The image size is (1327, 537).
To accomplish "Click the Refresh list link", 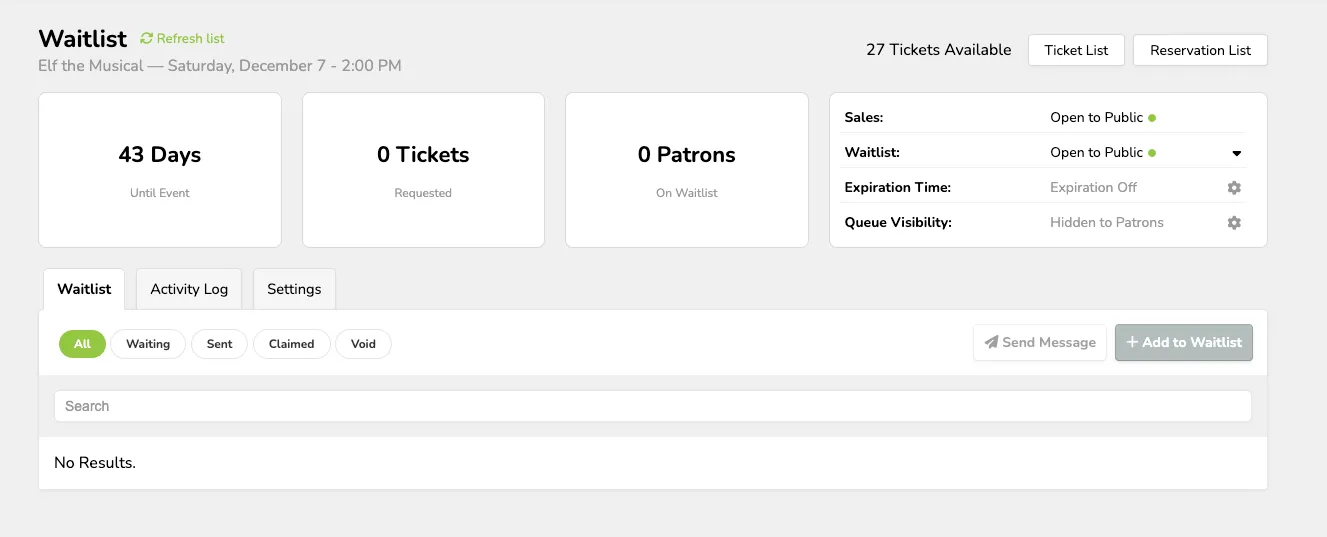I will (x=190, y=39).
